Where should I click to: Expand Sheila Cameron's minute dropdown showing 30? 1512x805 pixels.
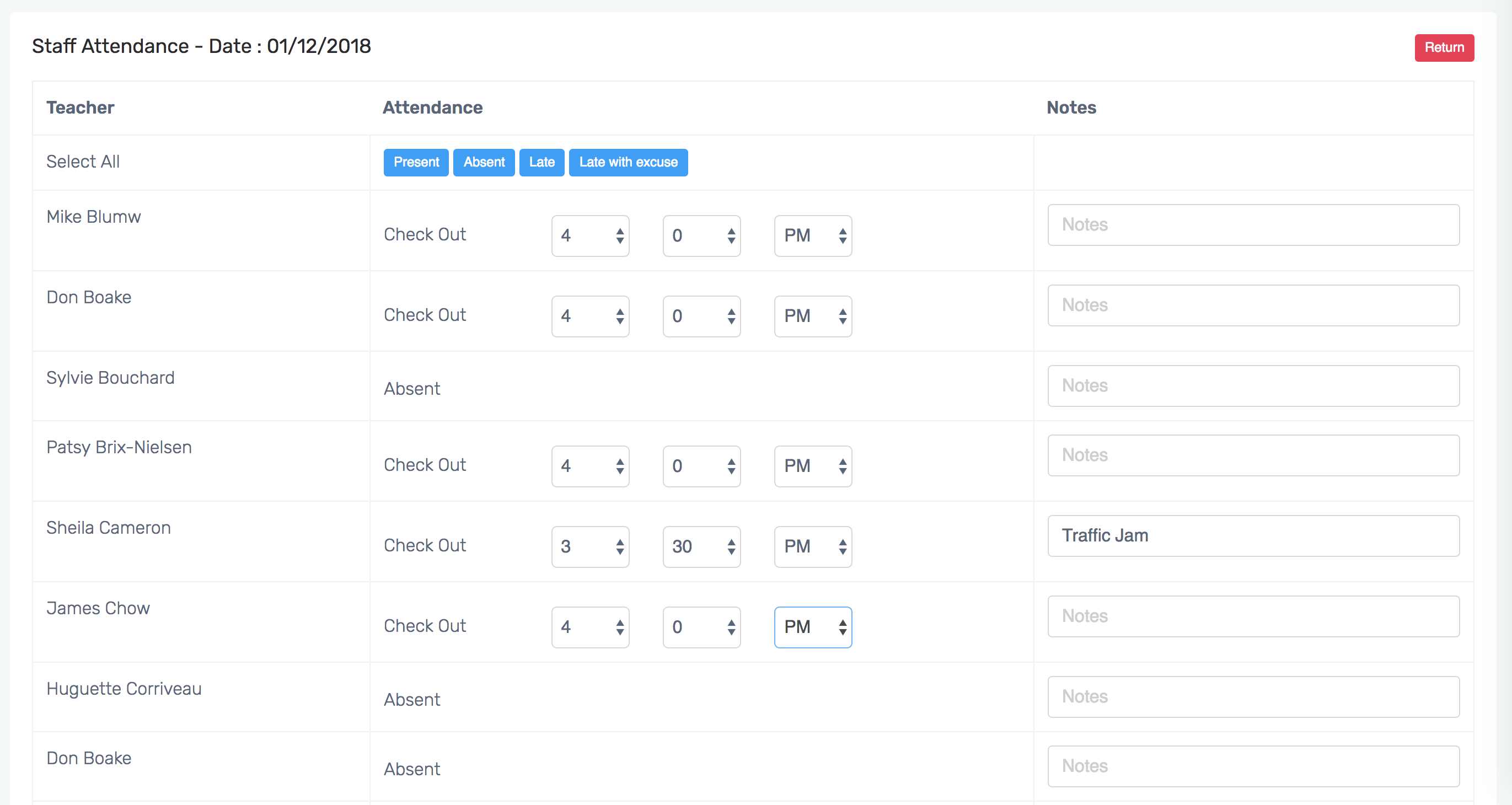pos(701,547)
